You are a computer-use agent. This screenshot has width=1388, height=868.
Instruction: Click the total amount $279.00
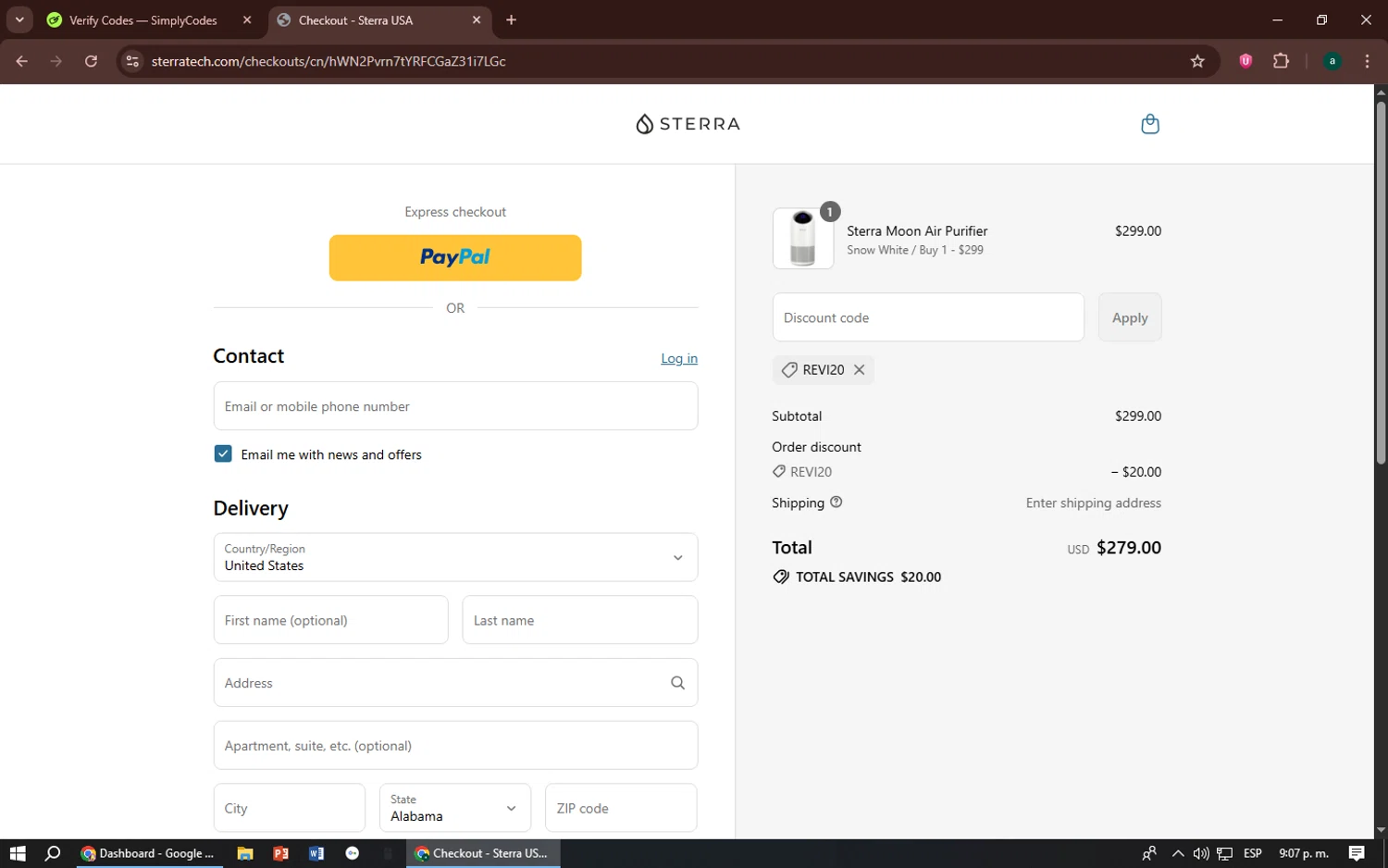pos(1129,548)
